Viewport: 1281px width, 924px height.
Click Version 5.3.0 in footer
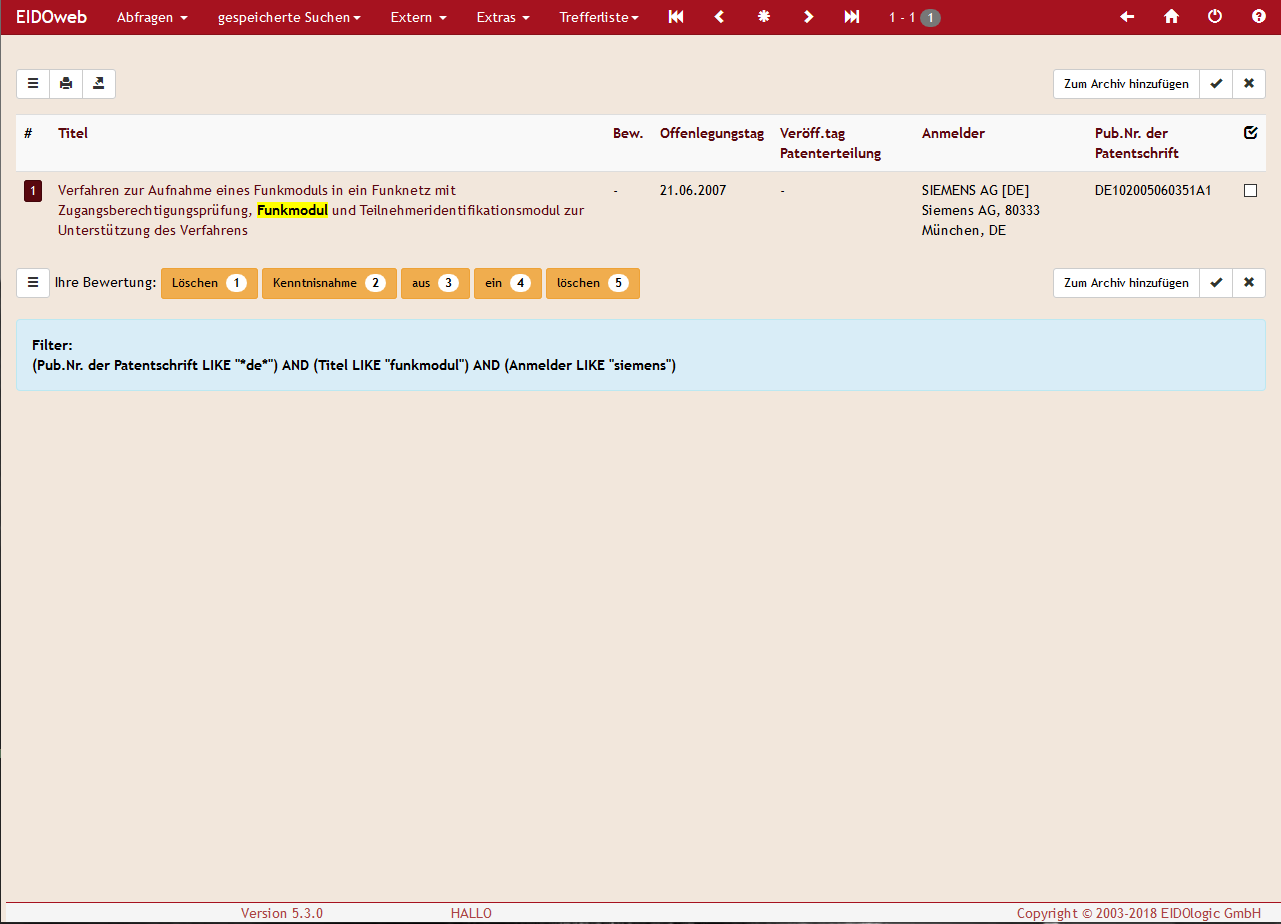pyautogui.click(x=282, y=913)
